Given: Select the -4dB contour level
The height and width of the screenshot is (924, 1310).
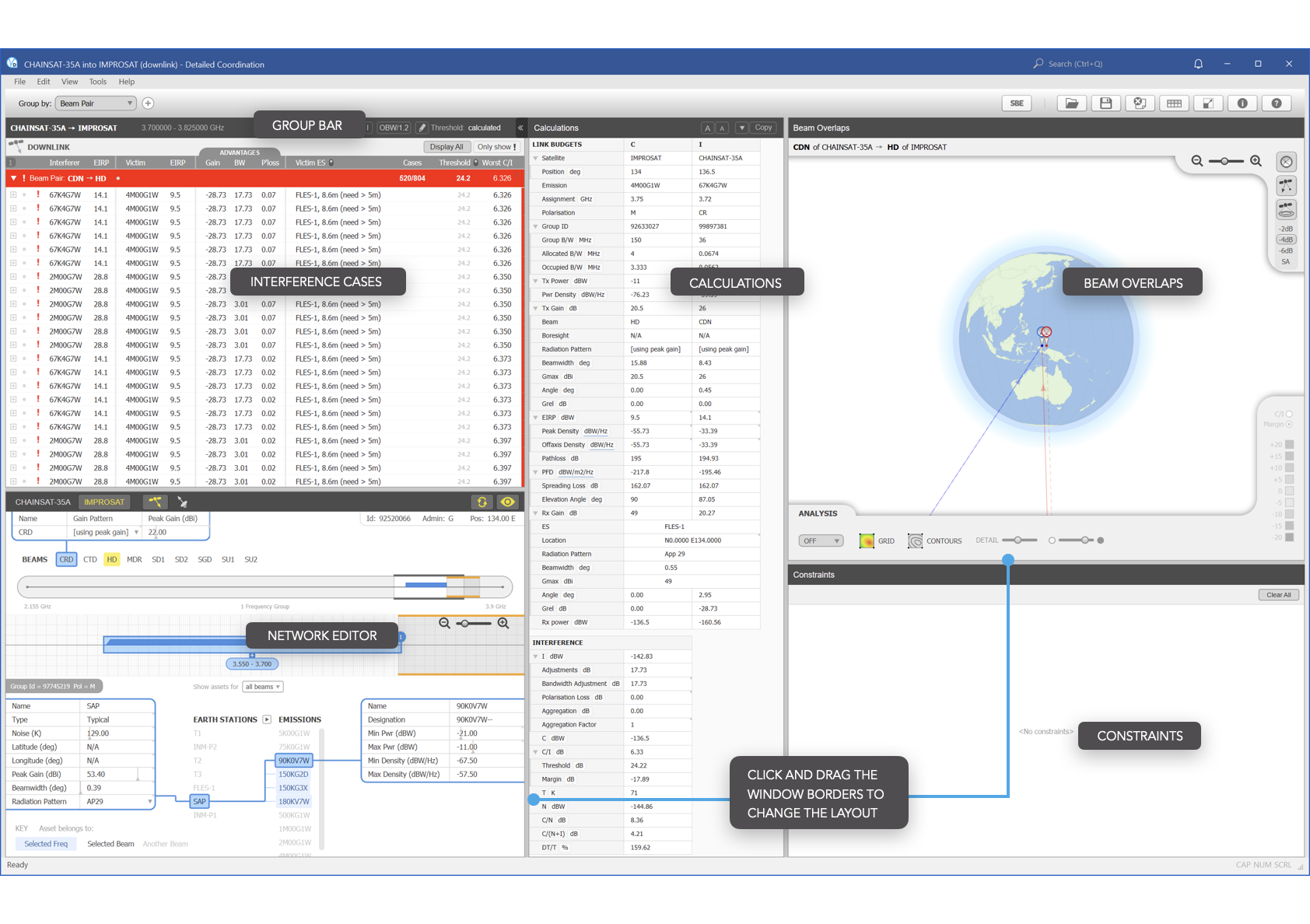Looking at the screenshot, I should (x=1286, y=240).
